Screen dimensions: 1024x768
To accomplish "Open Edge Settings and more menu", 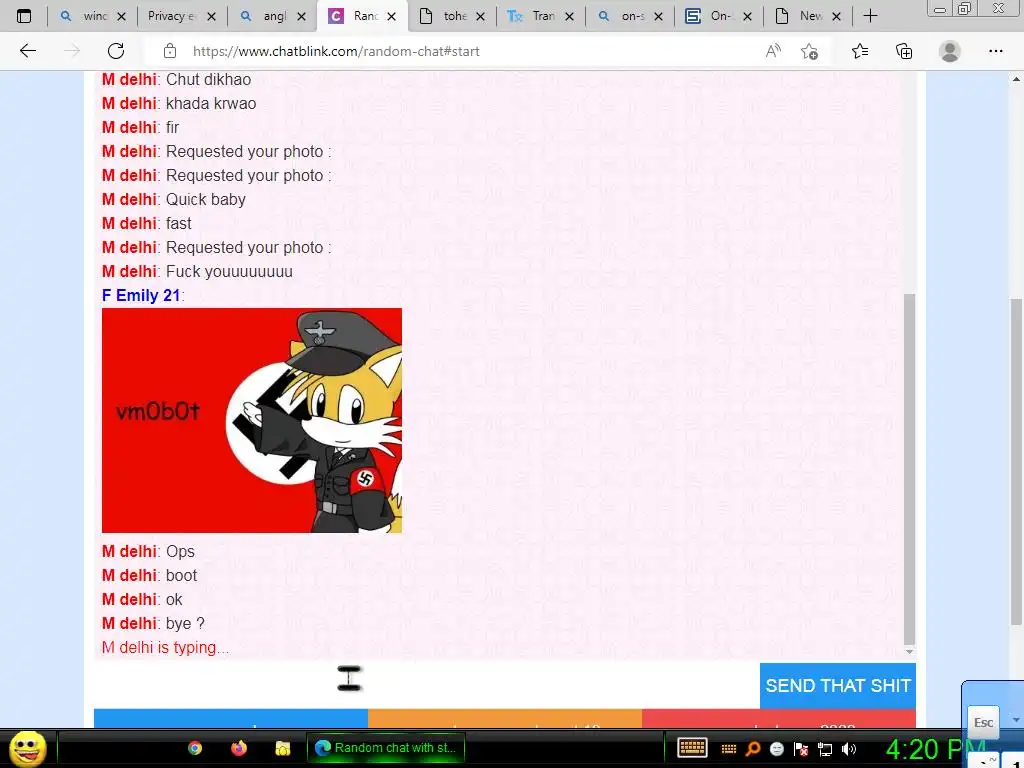I will pos(995,51).
